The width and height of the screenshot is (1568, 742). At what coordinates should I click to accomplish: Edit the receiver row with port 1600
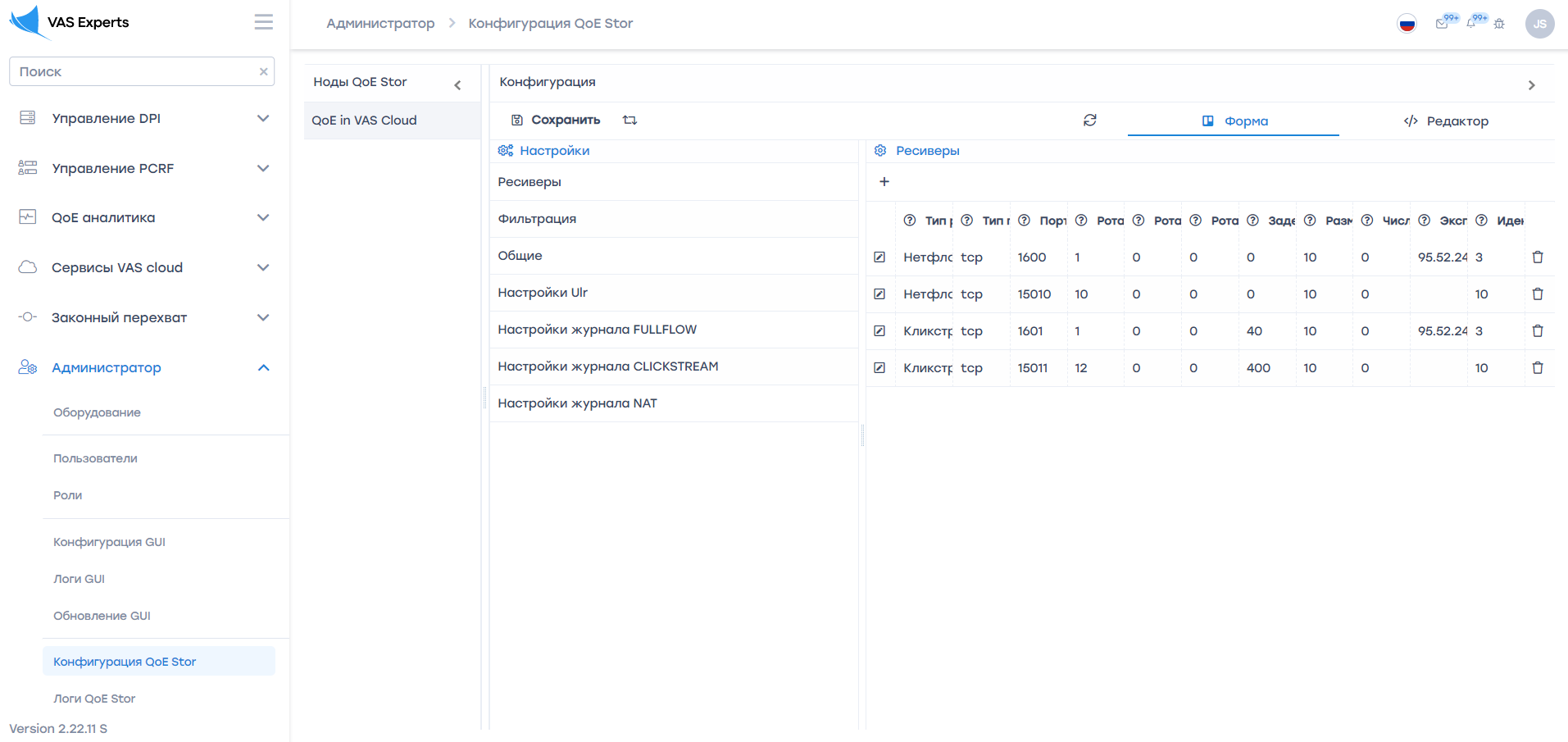(x=879, y=257)
